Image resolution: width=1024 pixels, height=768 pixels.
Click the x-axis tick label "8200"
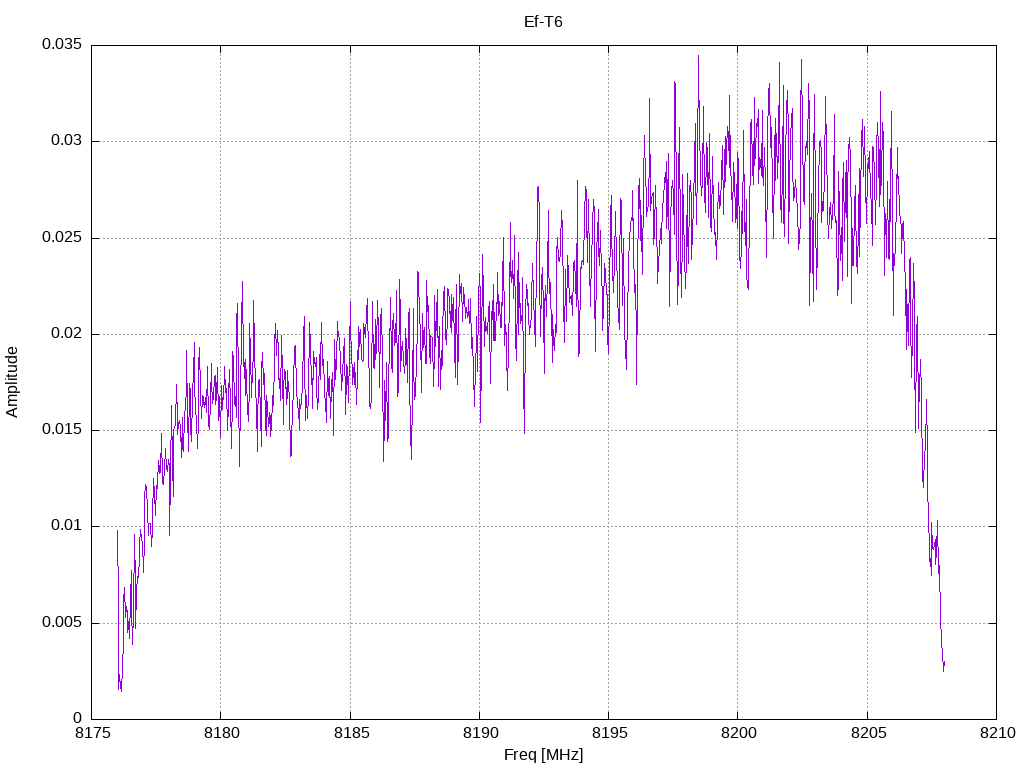tap(739, 733)
